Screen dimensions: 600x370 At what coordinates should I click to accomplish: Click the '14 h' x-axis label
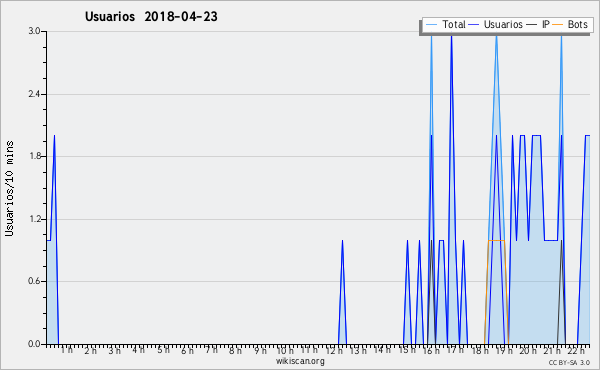coord(382,350)
